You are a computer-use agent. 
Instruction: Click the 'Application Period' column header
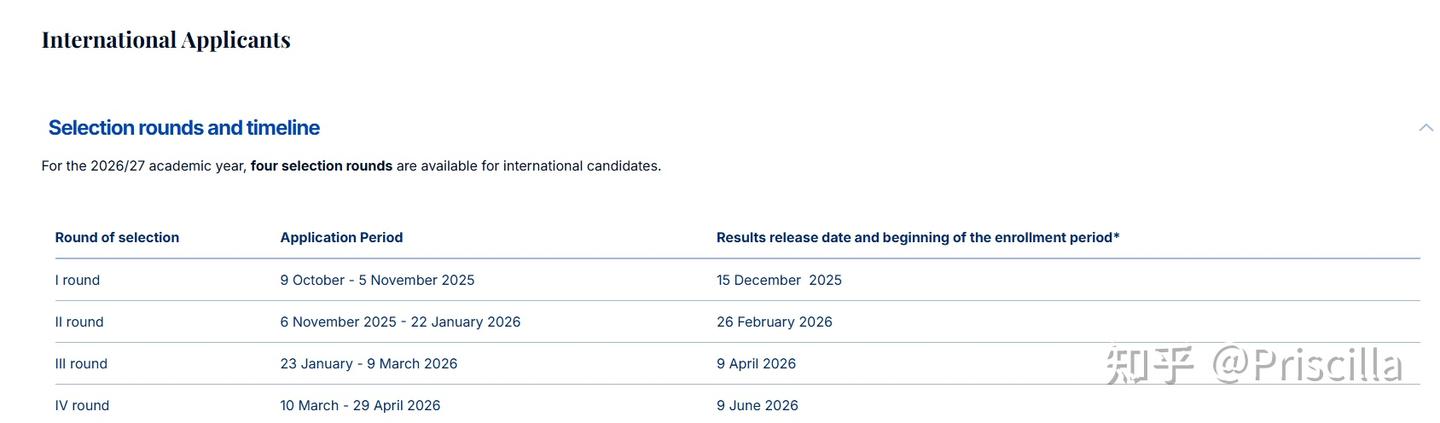click(341, 237)
